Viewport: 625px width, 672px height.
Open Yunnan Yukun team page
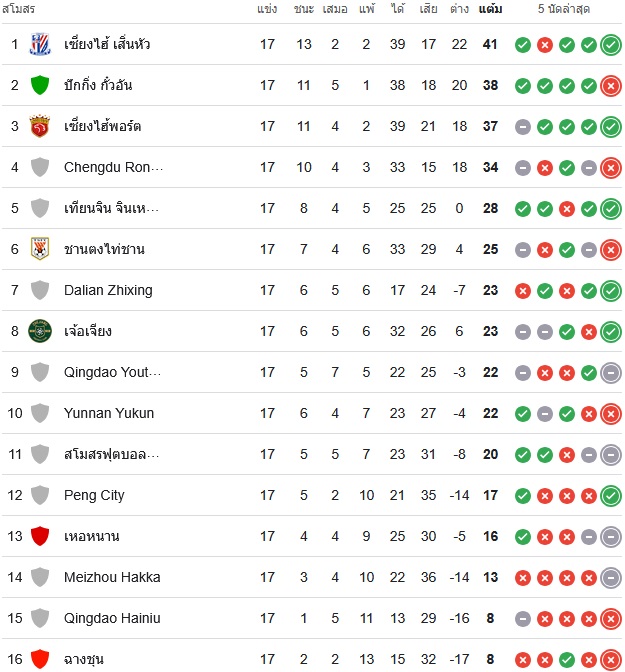click(x=109, y=413)
